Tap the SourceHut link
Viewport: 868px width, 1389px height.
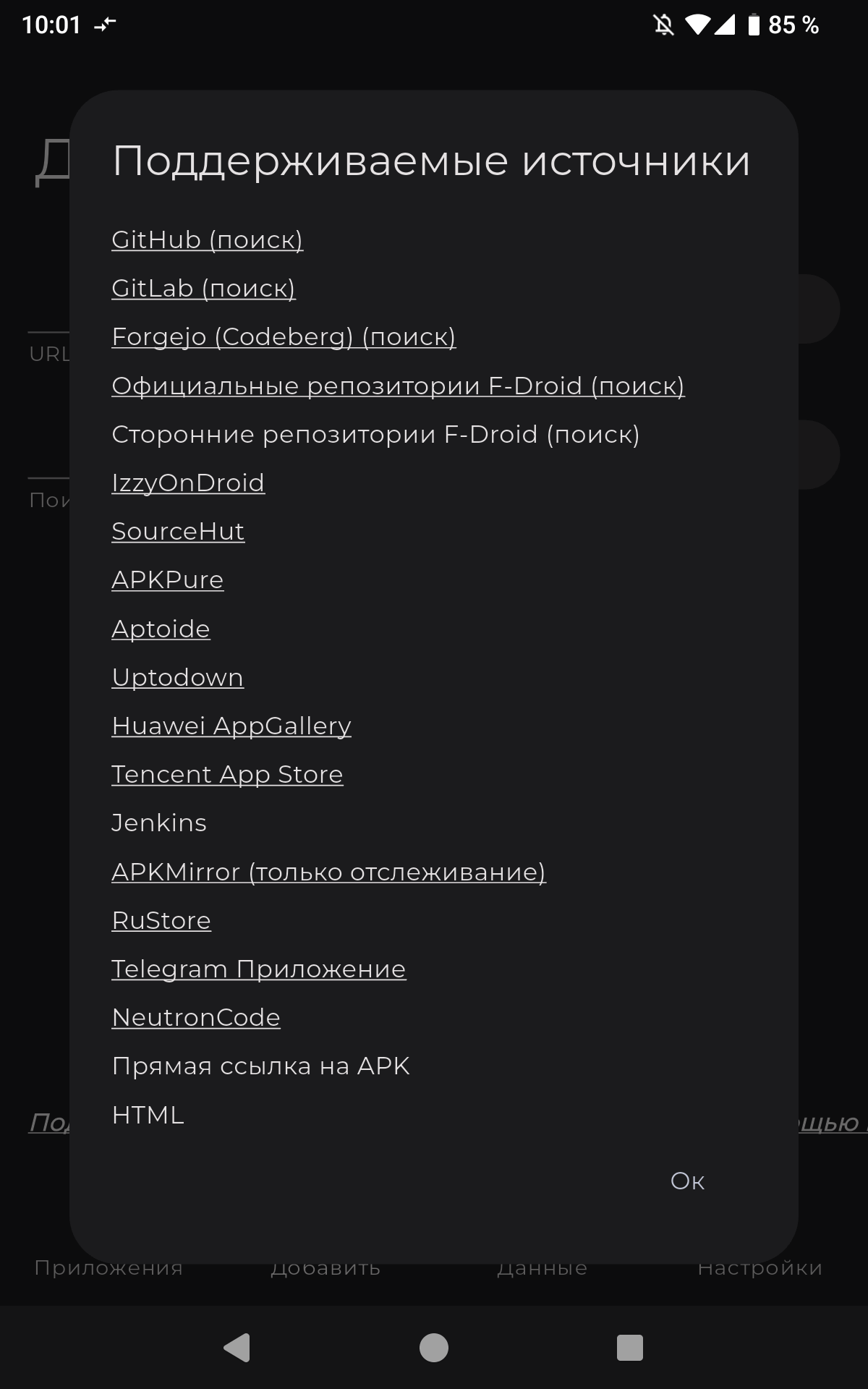tap(178, 531)
